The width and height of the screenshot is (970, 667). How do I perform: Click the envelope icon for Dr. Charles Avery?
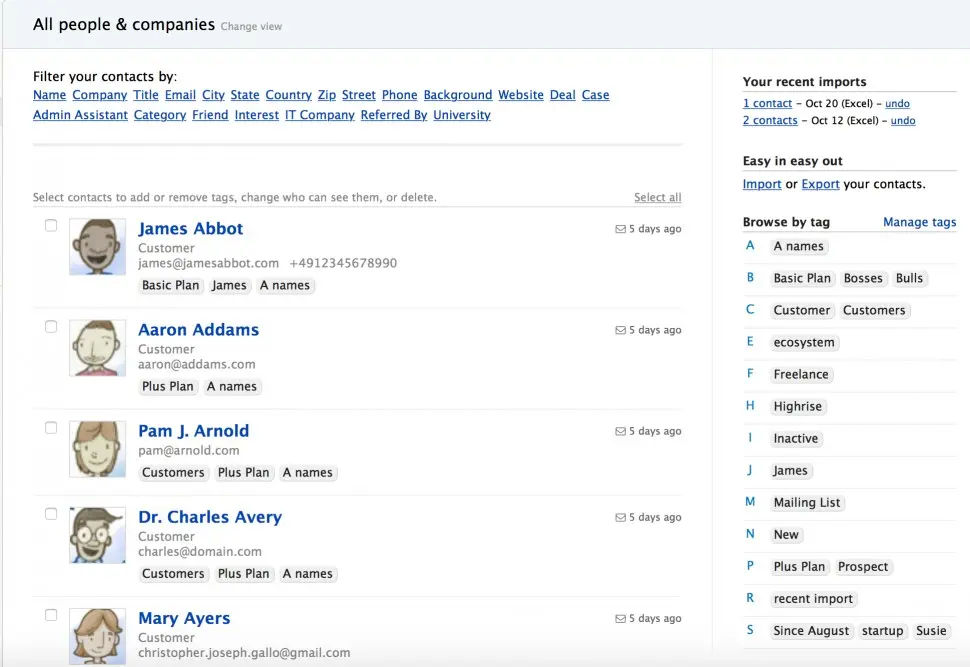coord(620,517)
